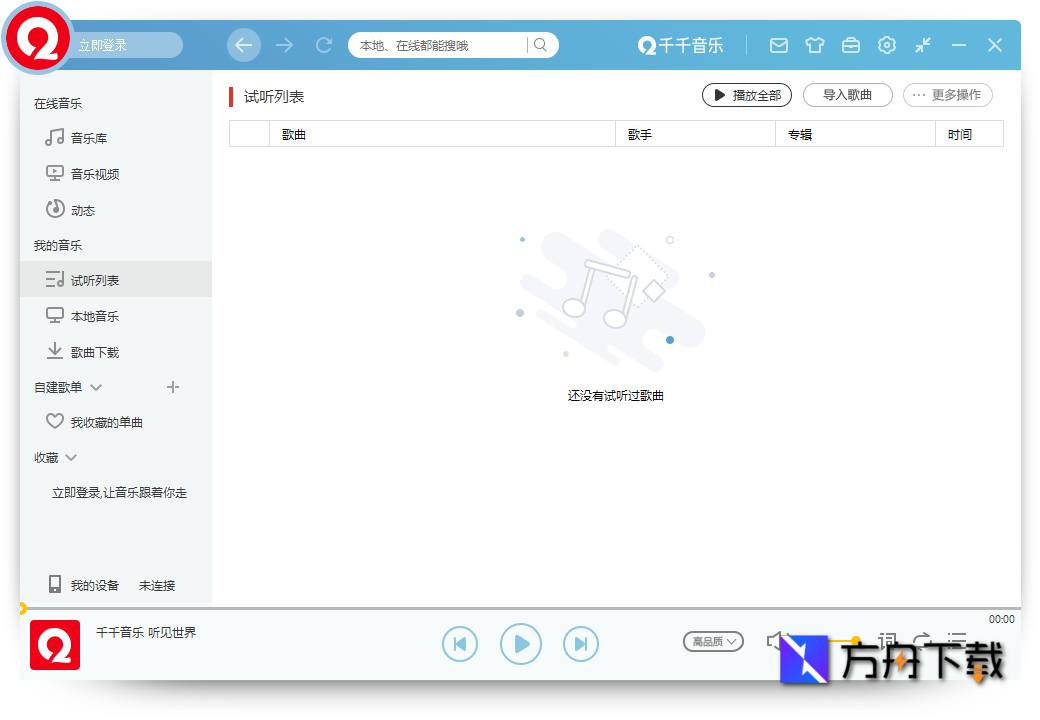Open the skin/theme shirt icon

814,45
